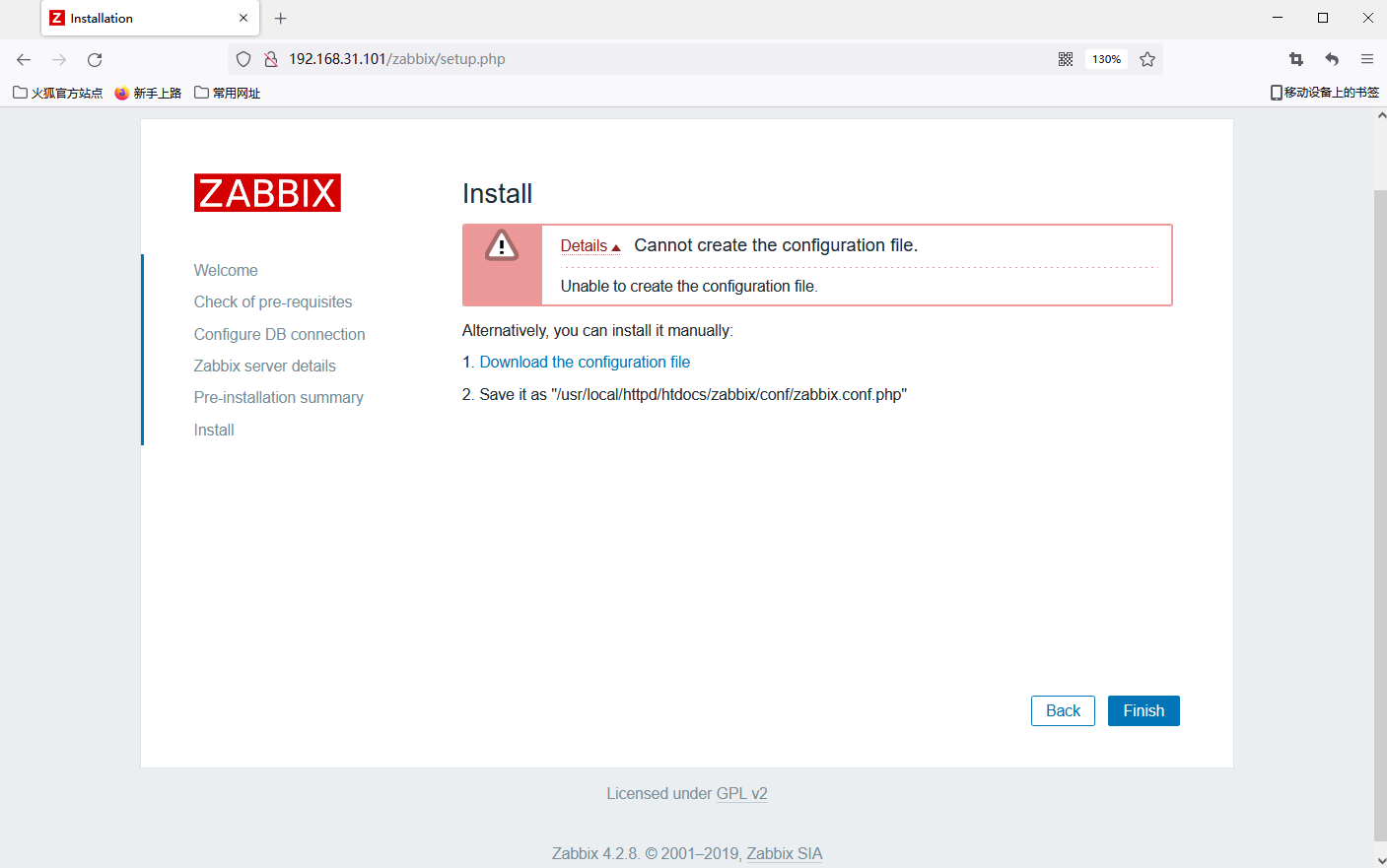This screenshot has width=1387, height=868.
Task: Expand the 常用网址 bookmark folder
Action: [x=227, y=92]
